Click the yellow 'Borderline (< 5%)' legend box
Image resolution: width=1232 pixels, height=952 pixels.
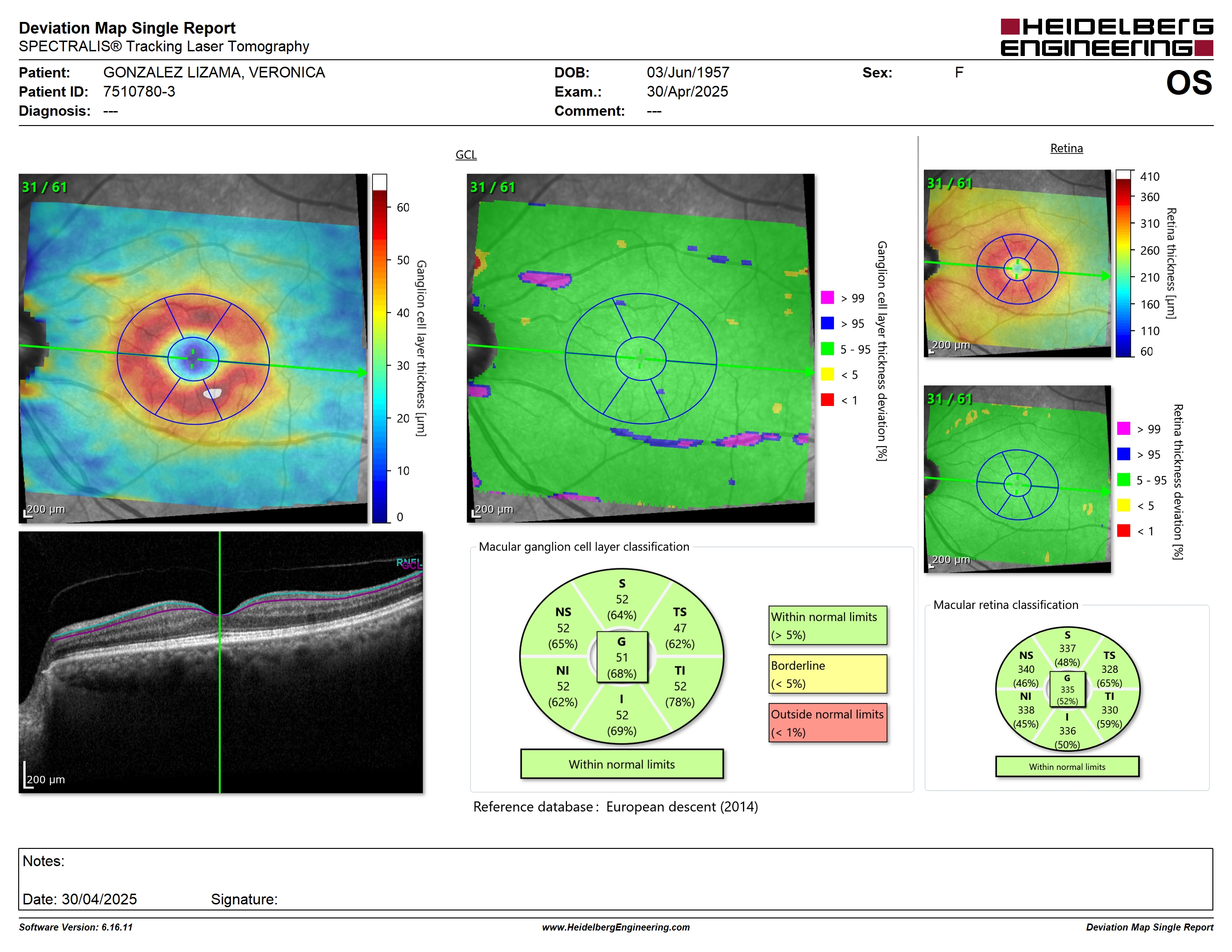click(827, 674)
